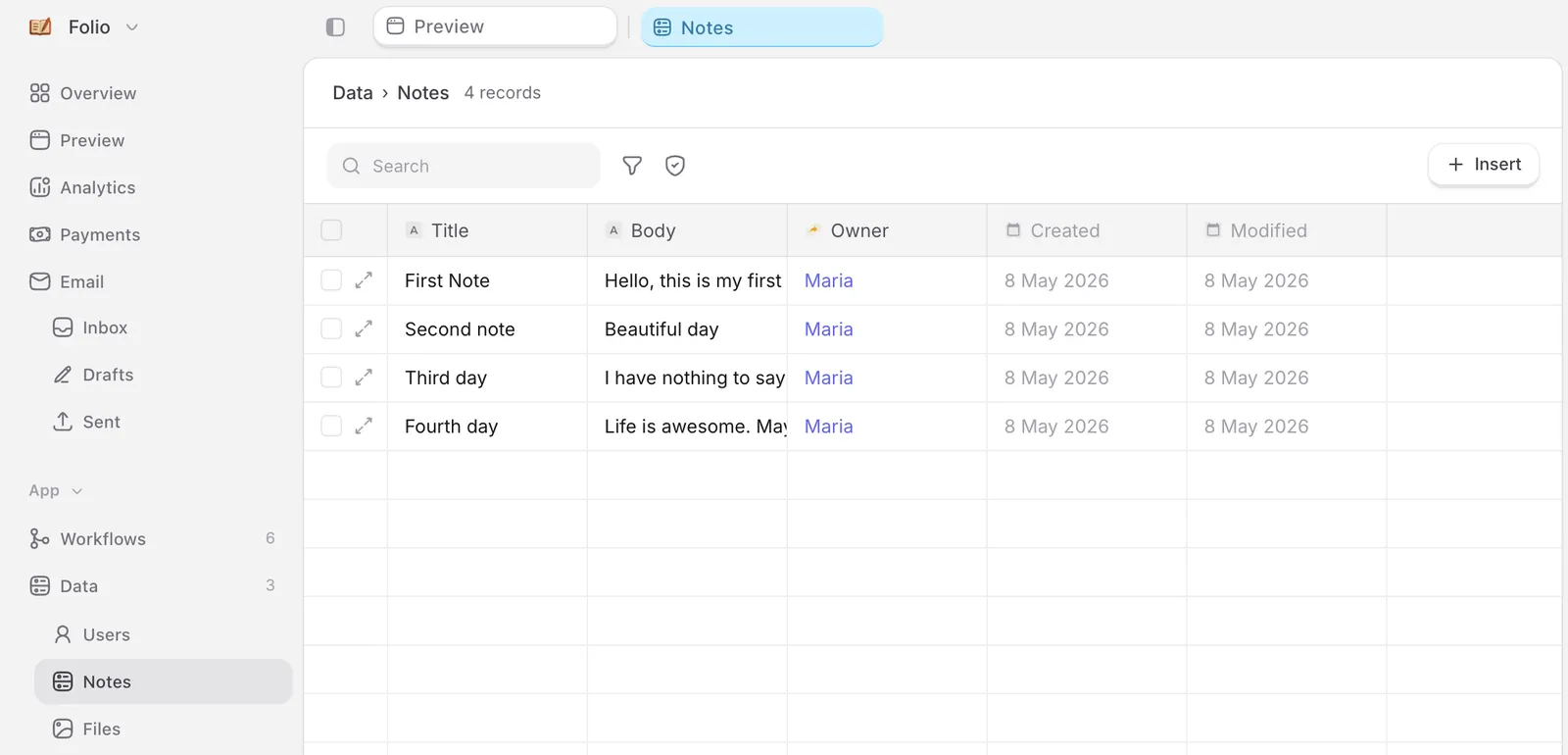Open the Folio workspace dropdown chevron
This screenshot has width=1568, height=755.
point(132,27)
